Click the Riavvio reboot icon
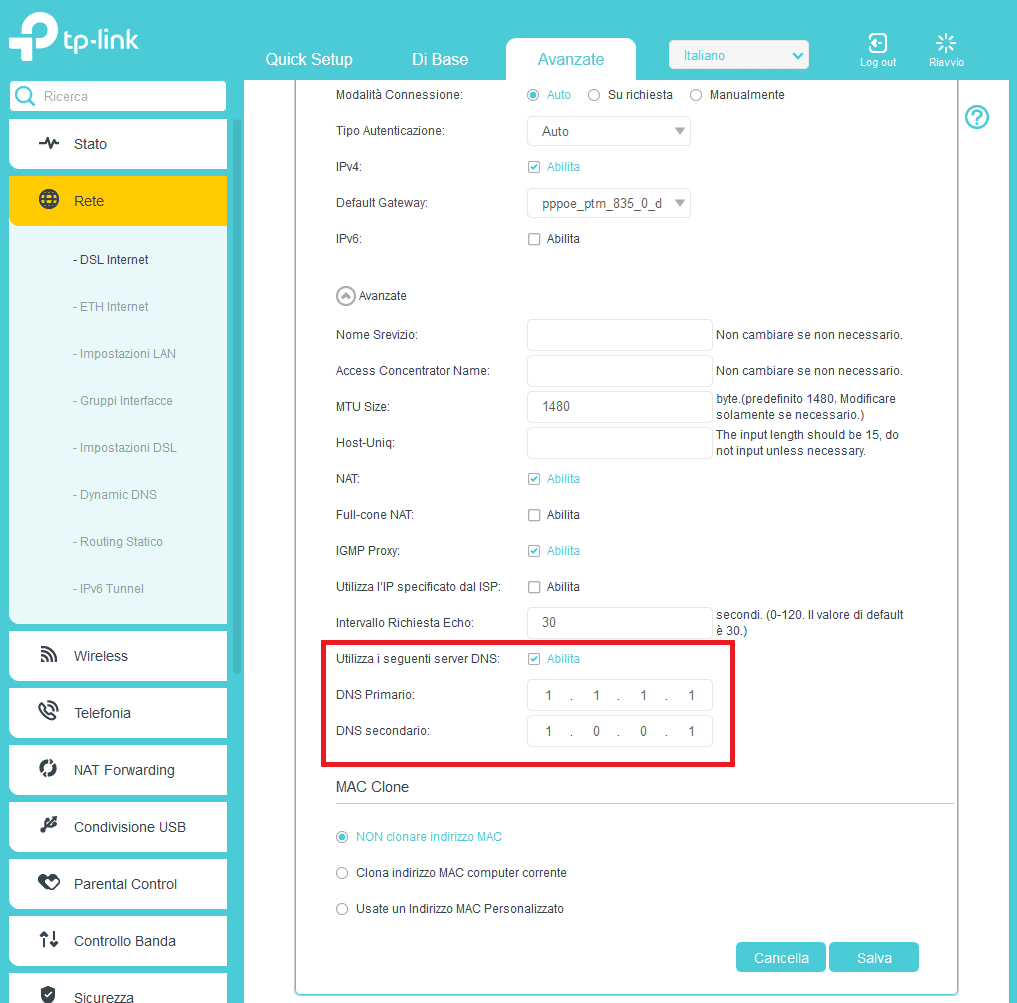Screen dimensions: 1017x1003 click(945, 43)
